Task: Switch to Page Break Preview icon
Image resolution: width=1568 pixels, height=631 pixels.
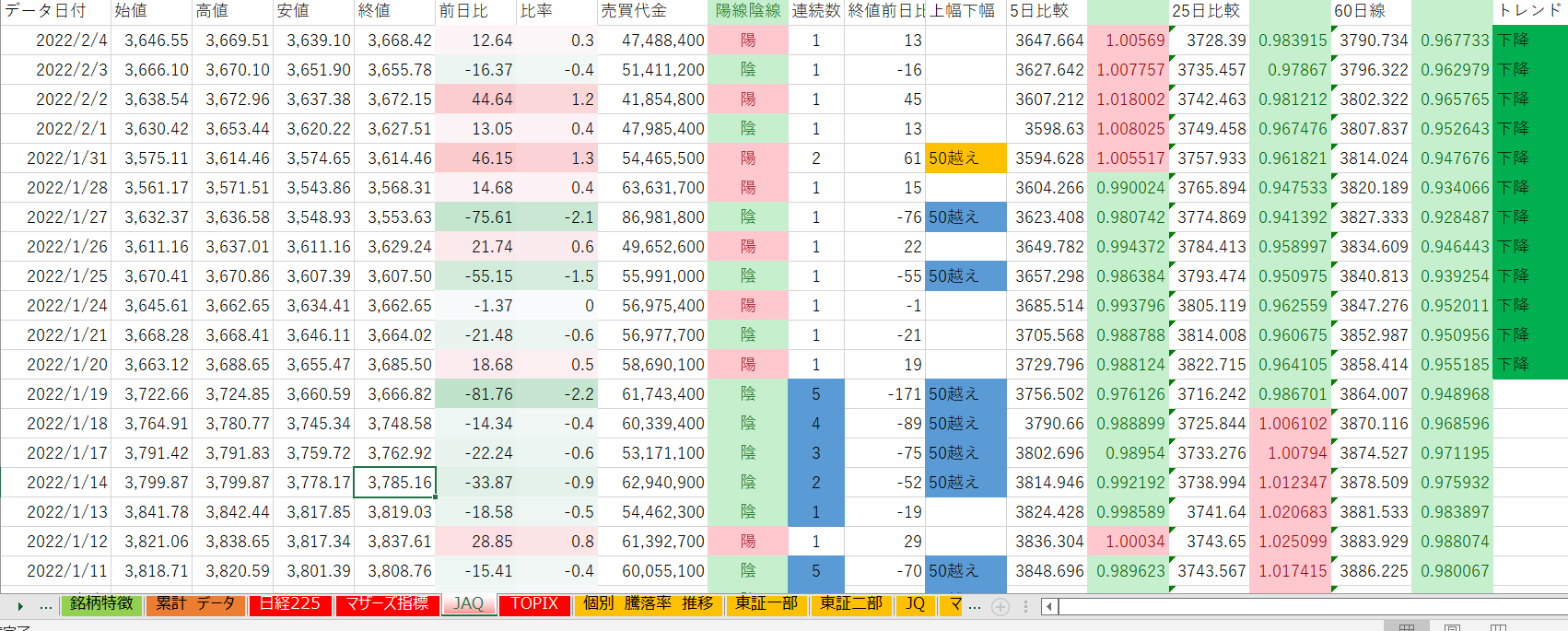Action: tap(1499, 627)
